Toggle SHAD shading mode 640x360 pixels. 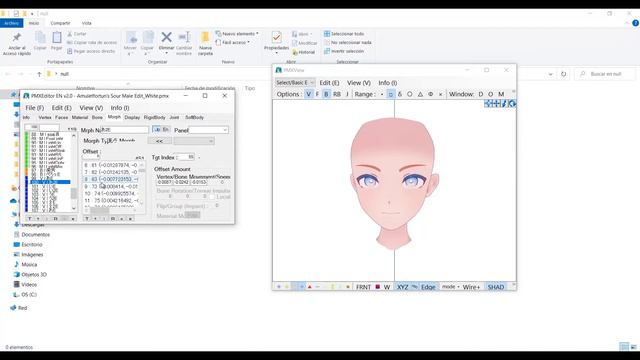496,287
